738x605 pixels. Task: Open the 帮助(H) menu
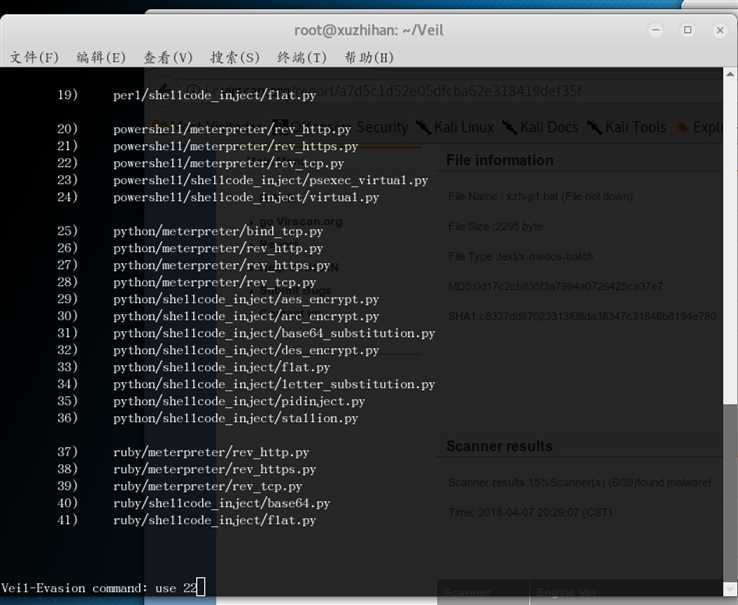click(369, 57)
